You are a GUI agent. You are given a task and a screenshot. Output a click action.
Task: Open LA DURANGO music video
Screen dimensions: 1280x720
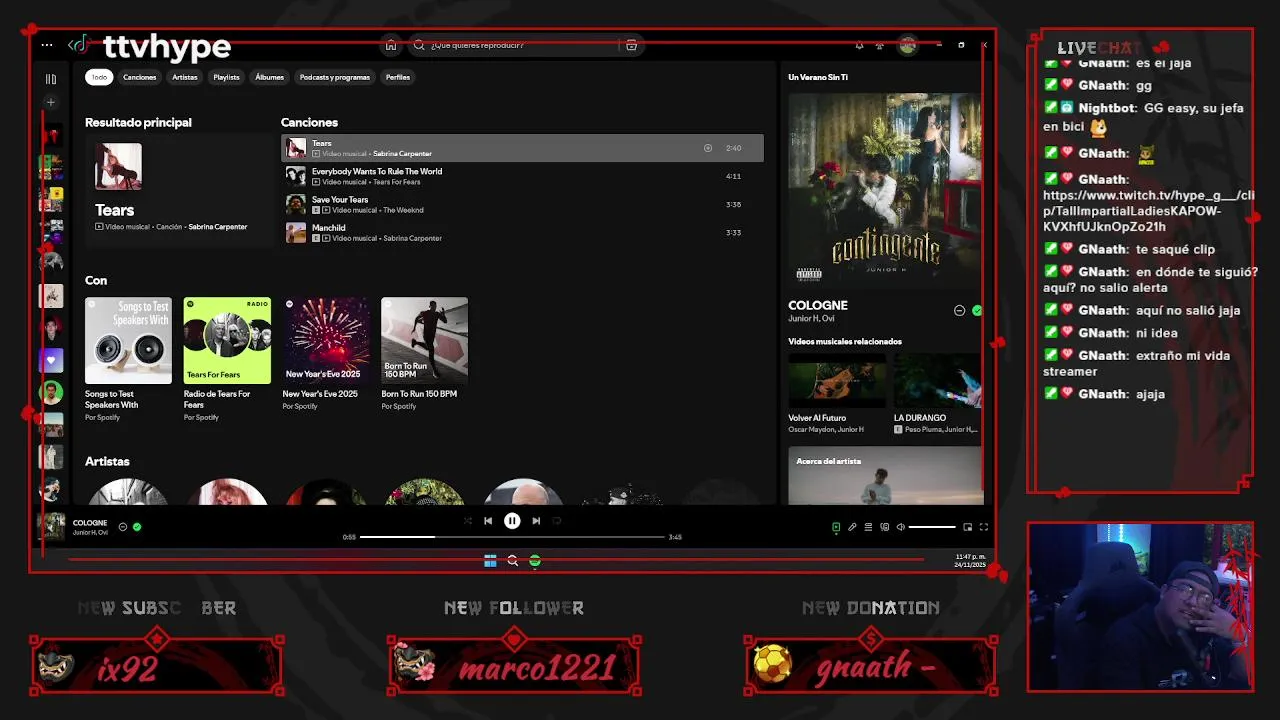[x=937, y=394]
